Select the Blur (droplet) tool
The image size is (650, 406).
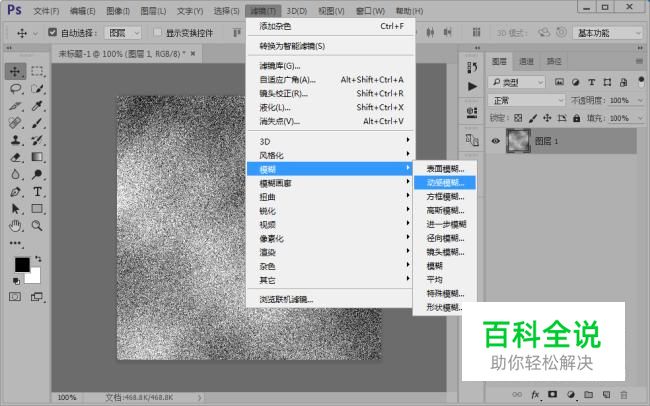click(x=15, y=174)
